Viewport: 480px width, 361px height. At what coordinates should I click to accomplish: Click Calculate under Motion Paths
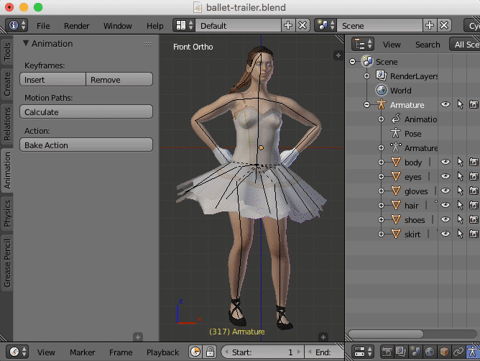tap(86, 112)
